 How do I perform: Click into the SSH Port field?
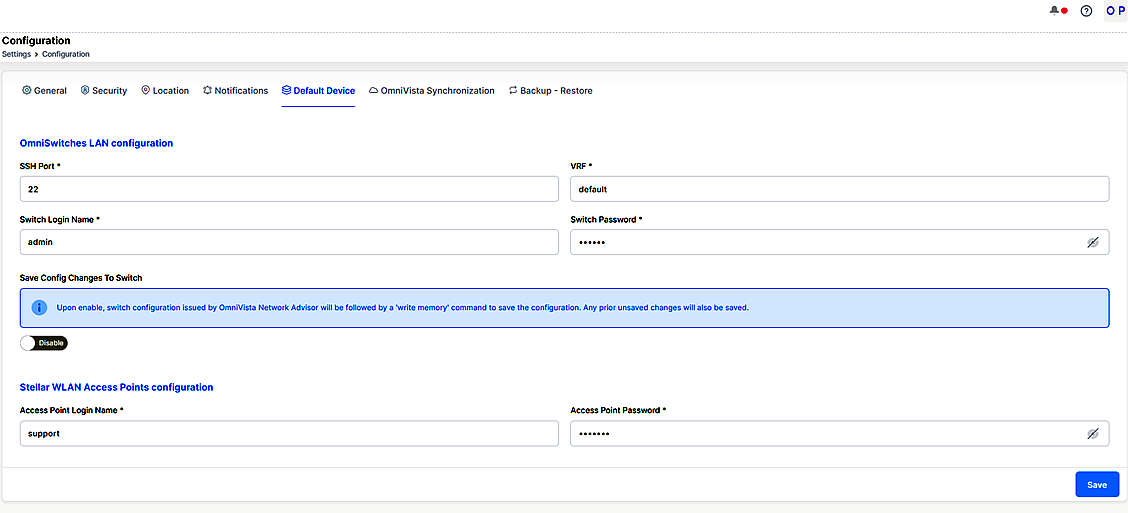point(289,189)
